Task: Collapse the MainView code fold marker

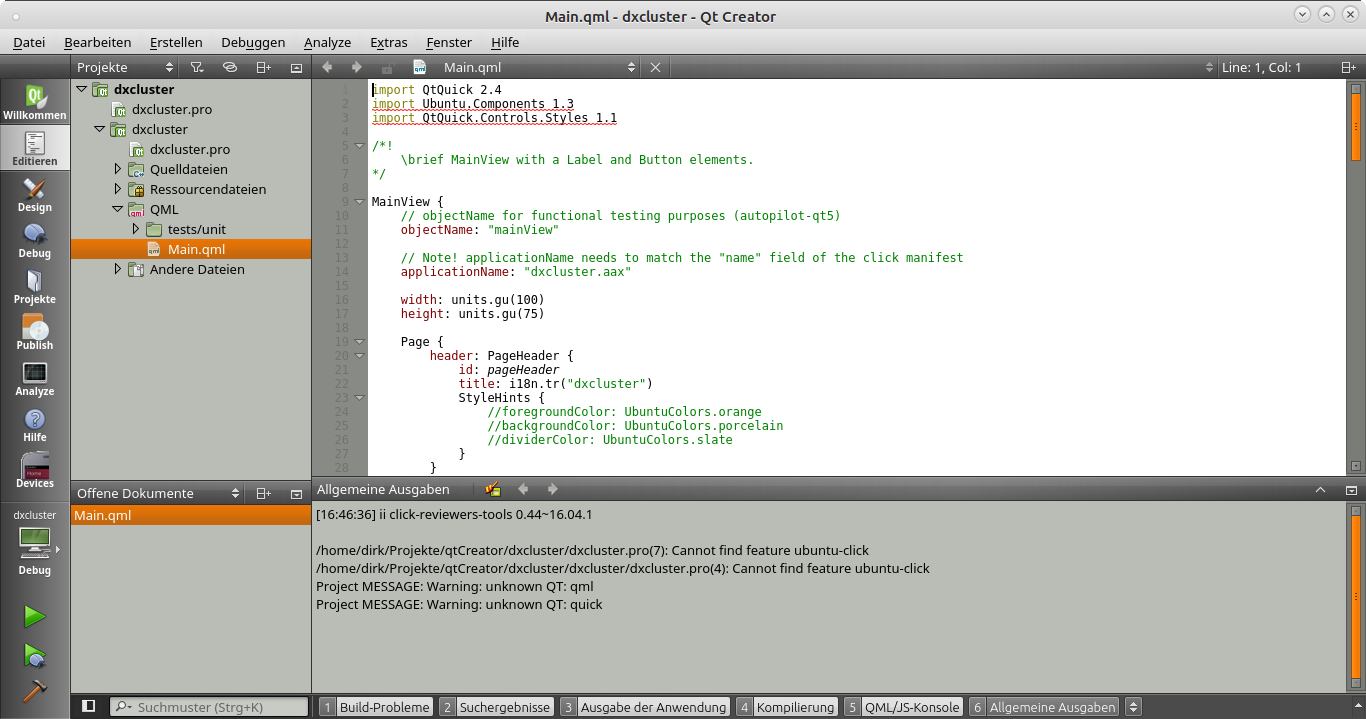Action: pos(359,201)
